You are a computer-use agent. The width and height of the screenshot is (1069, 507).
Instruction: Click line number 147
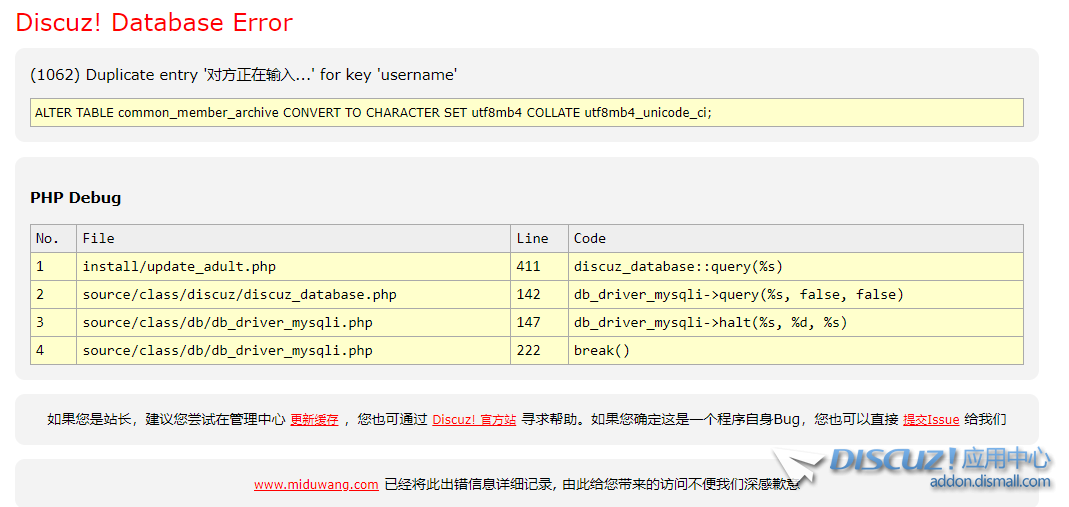pyautogui.click(x=539, y=322)
